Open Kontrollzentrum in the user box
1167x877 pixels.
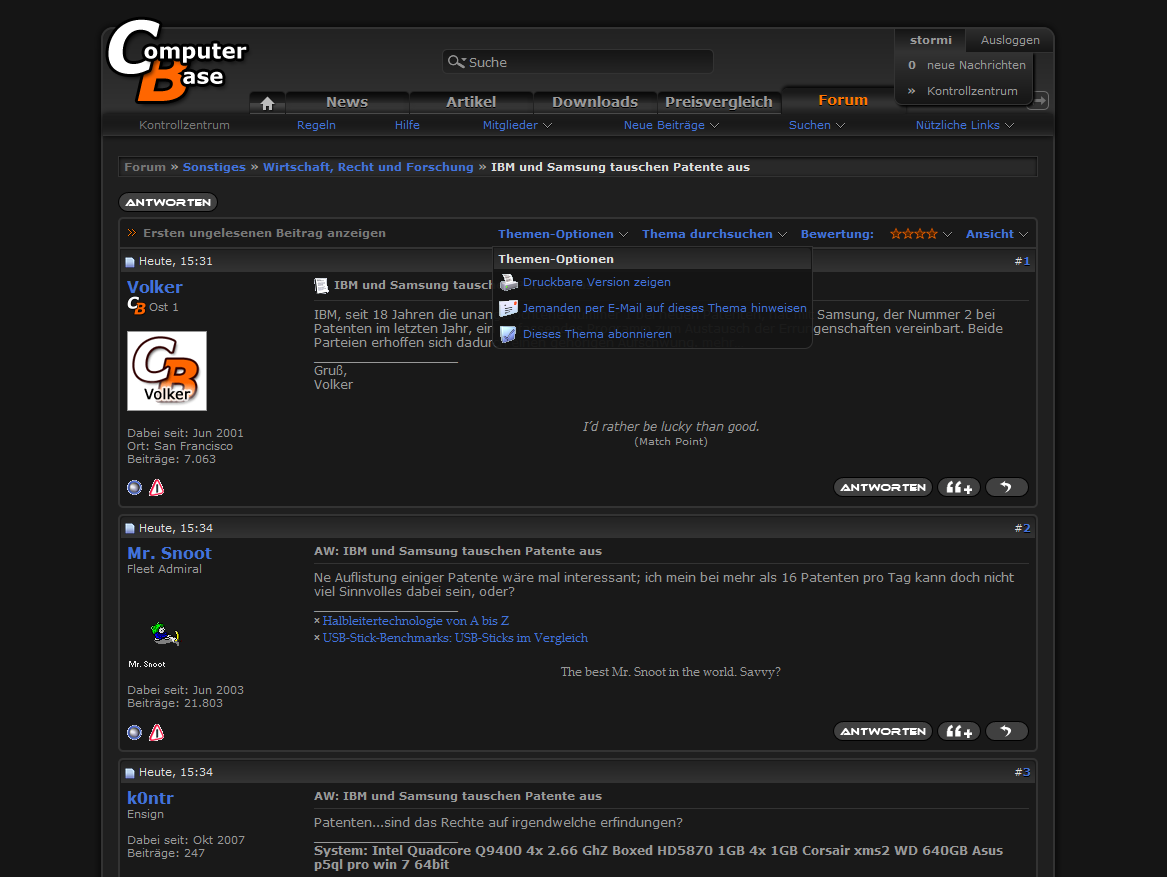point(972,91)
